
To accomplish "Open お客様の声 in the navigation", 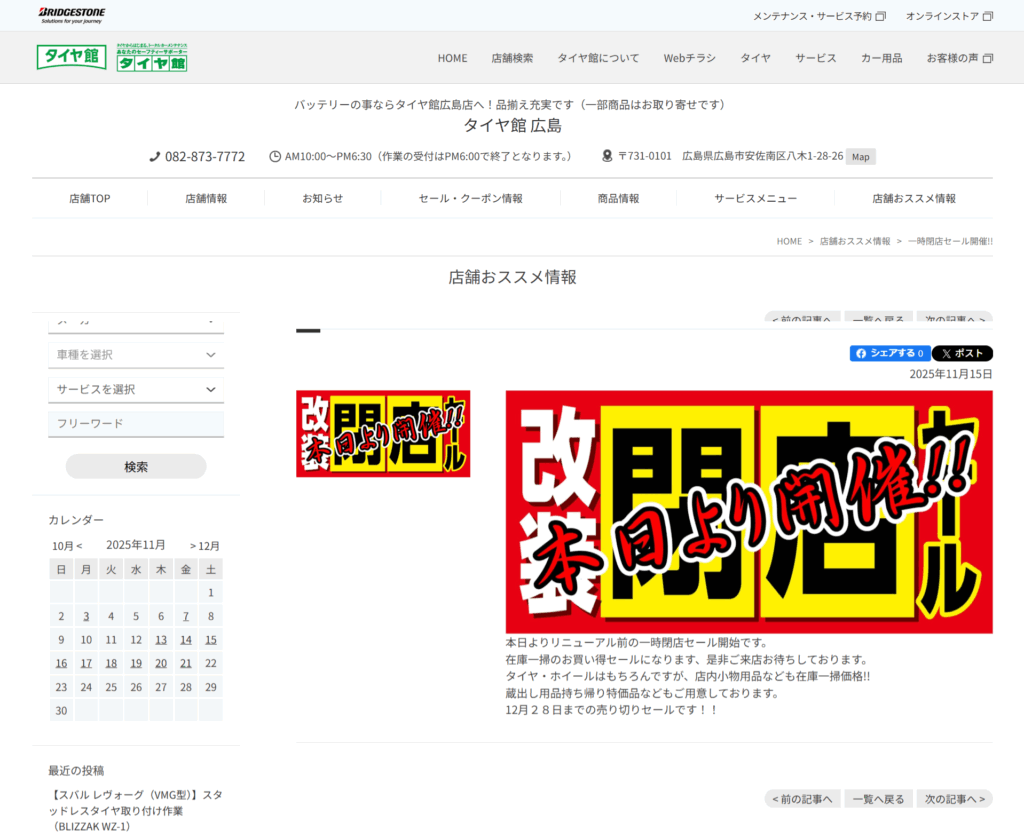I will coord(958,58).
